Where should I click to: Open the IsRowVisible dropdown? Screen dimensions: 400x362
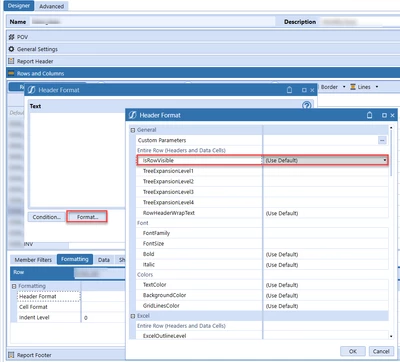tap(385, 160)
